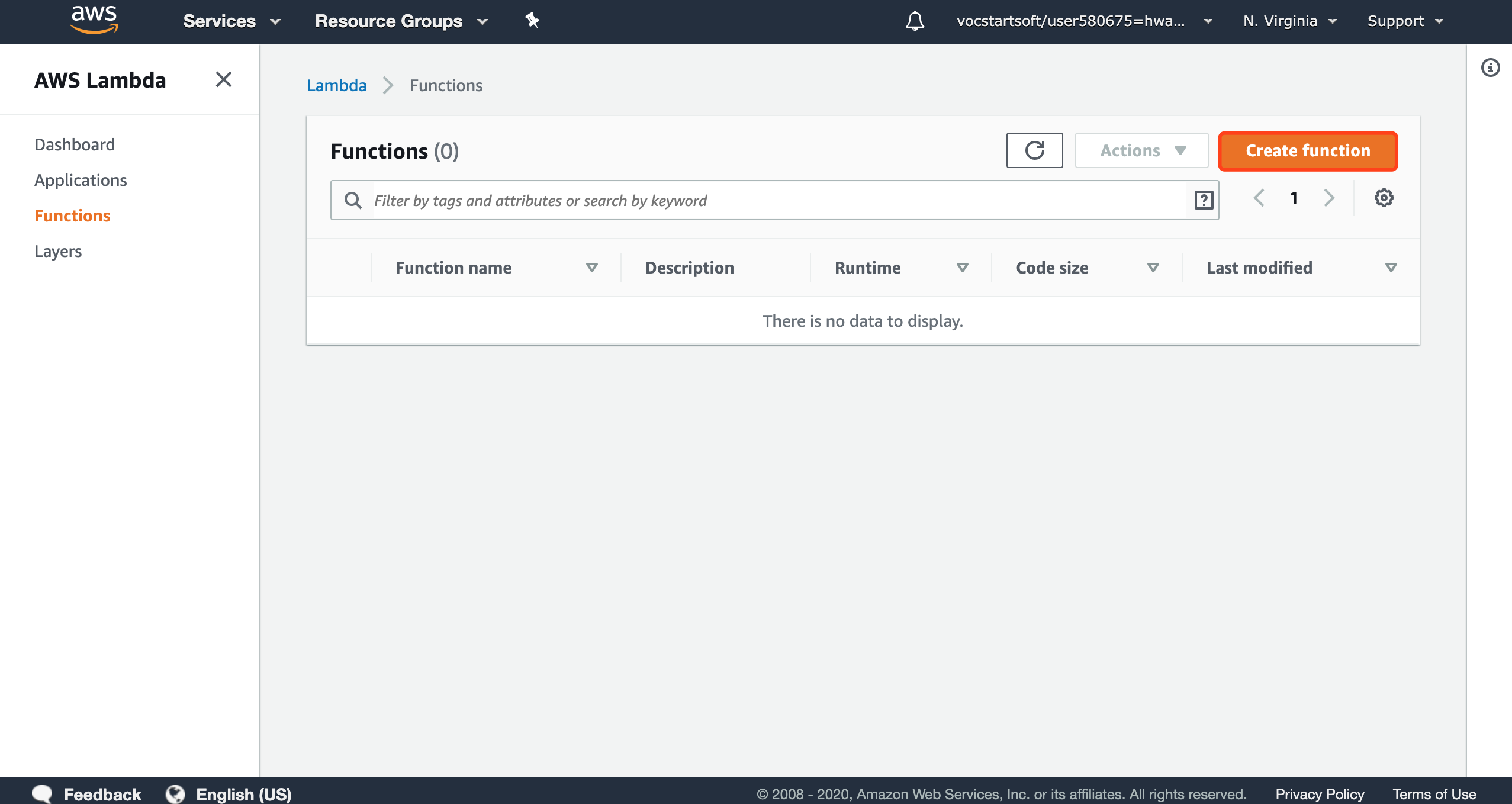Open the Services menu
1512x804 pixels.
tap(231, 21)
